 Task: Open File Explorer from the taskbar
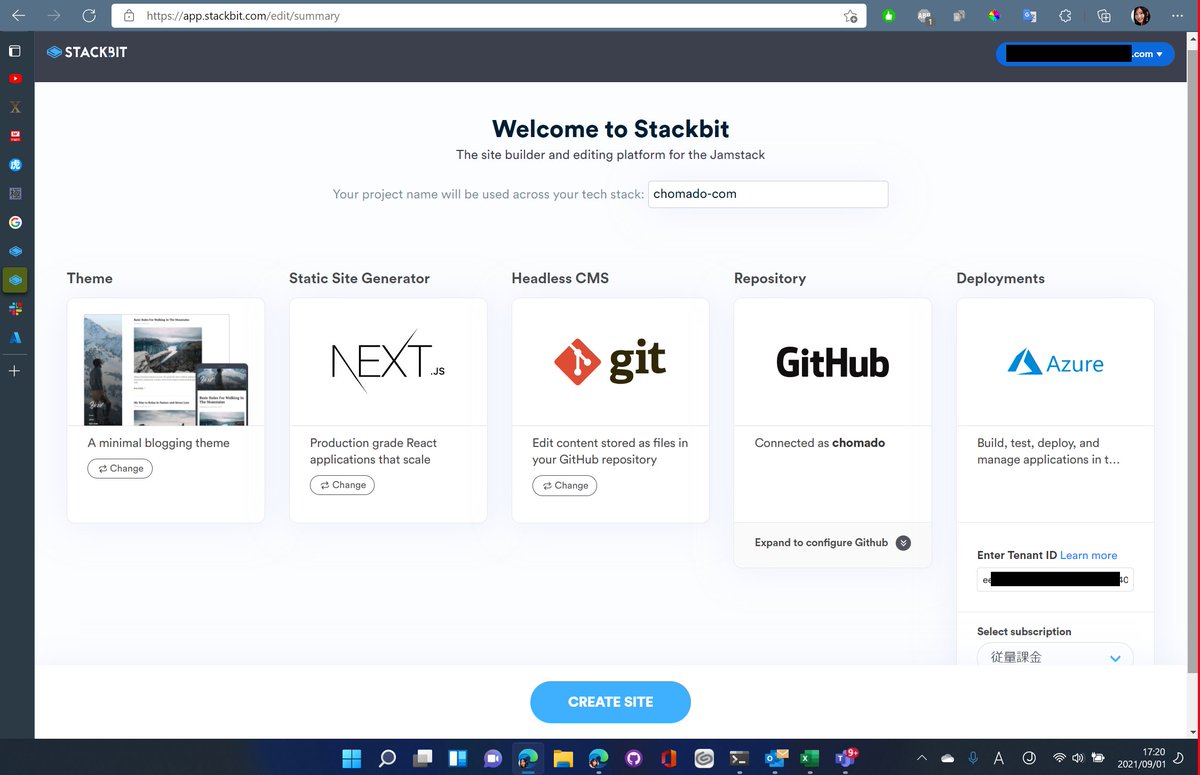[x=563, y=758]
